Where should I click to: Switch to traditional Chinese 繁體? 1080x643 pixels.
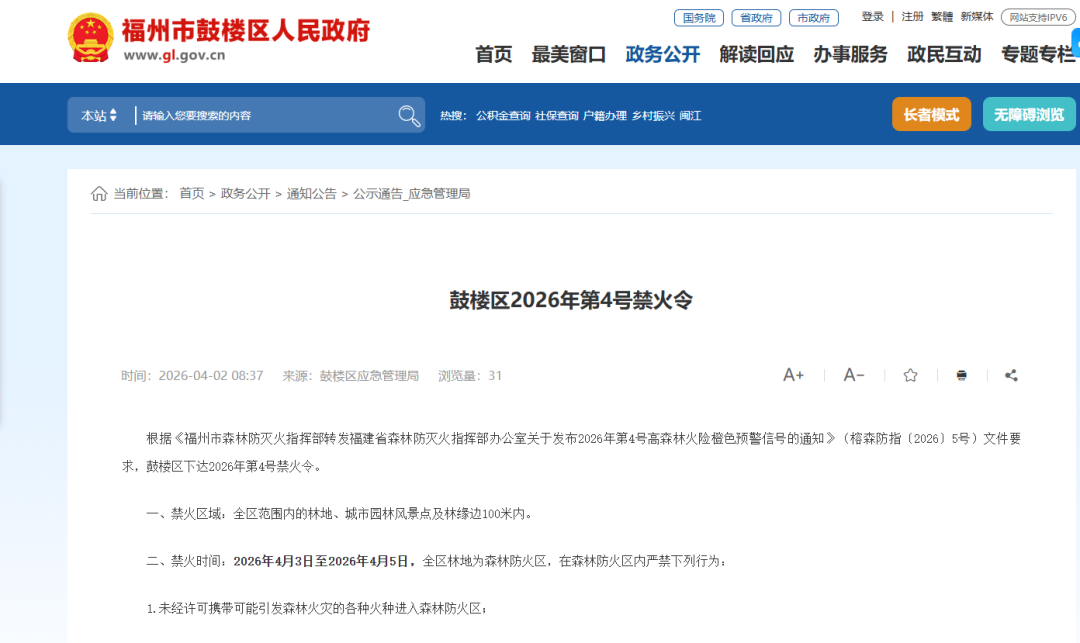(x=942, y=17)
